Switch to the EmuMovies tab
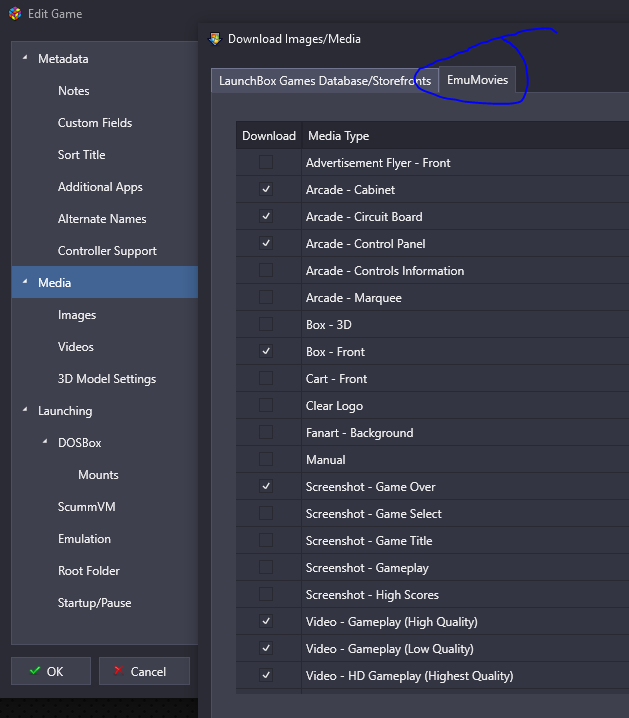 click(477, 80)
